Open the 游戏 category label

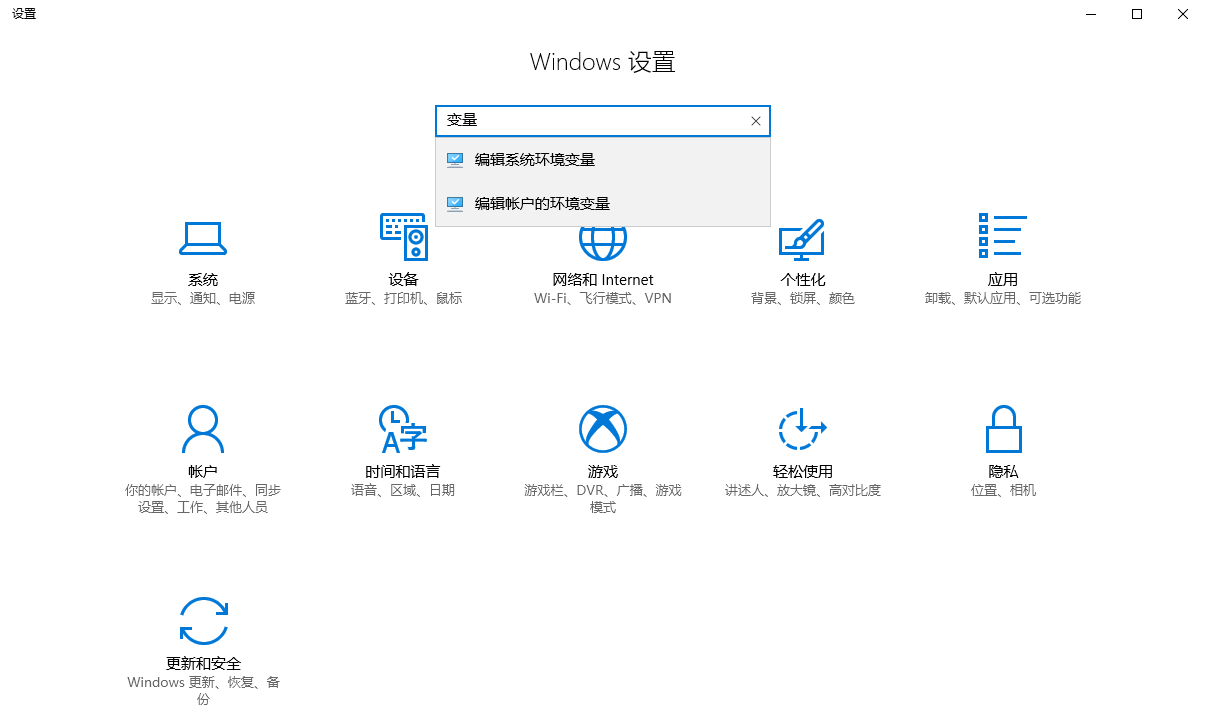click(603, 472)
